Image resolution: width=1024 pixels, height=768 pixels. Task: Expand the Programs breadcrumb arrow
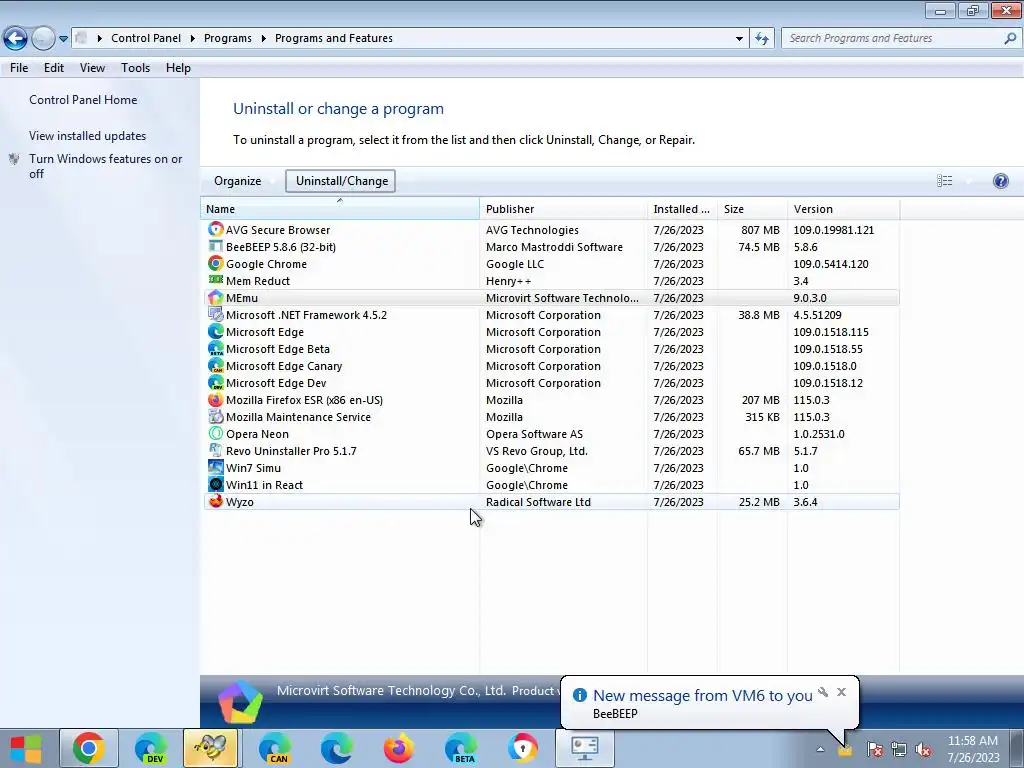click(263, 39)
